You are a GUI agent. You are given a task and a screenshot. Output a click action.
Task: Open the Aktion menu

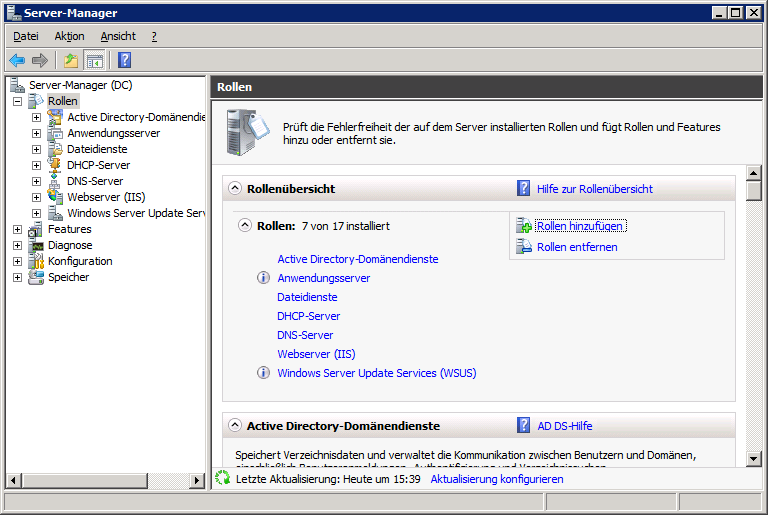pyautogui.click(x=70, y=36)
